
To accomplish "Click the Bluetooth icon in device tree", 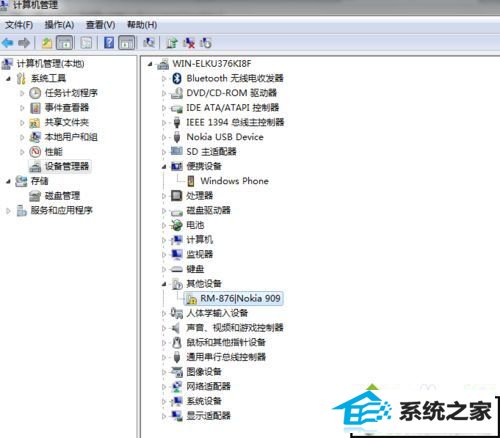I will pyautogui.click(x=177, y=78).
